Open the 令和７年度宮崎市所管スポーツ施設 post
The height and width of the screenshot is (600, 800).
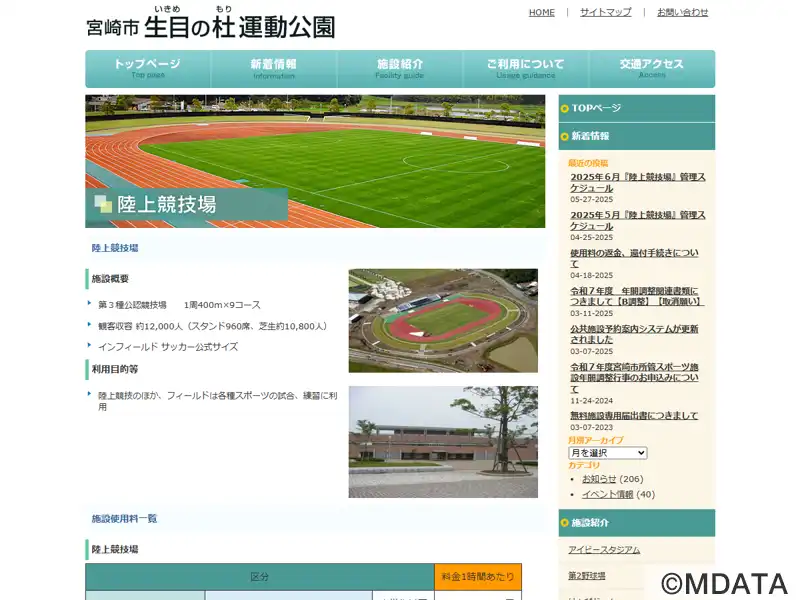pos(634,378)
